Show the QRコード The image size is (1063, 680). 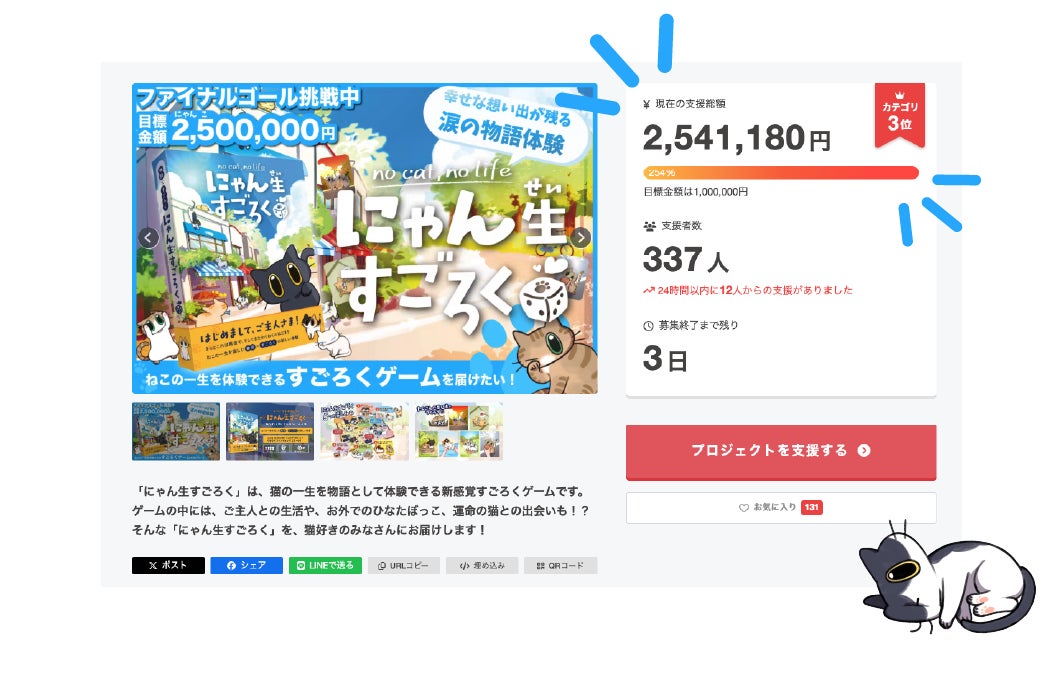tap(561, 565)
